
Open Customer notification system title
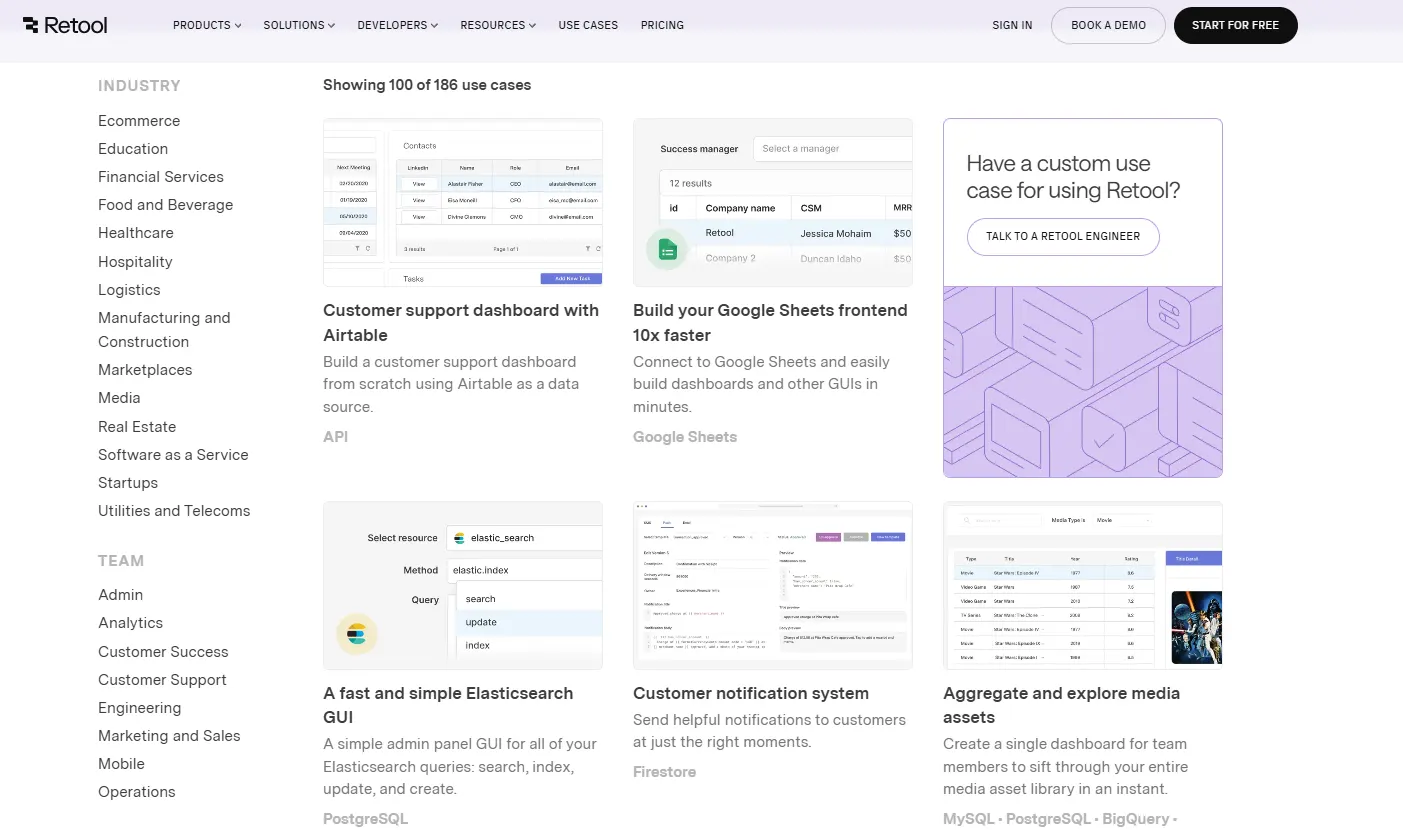(x=751, y=693)
